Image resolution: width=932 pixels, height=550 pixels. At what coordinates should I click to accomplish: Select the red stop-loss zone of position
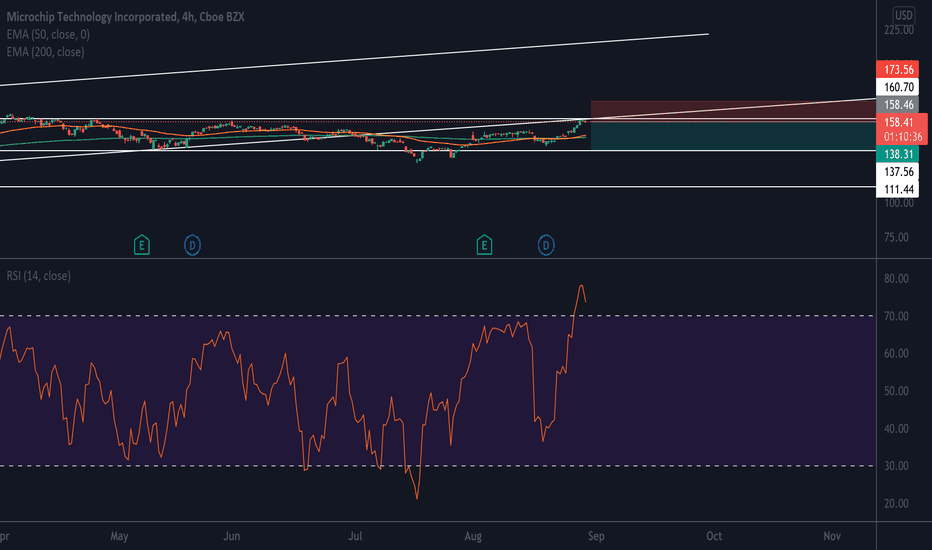(733, 111)
